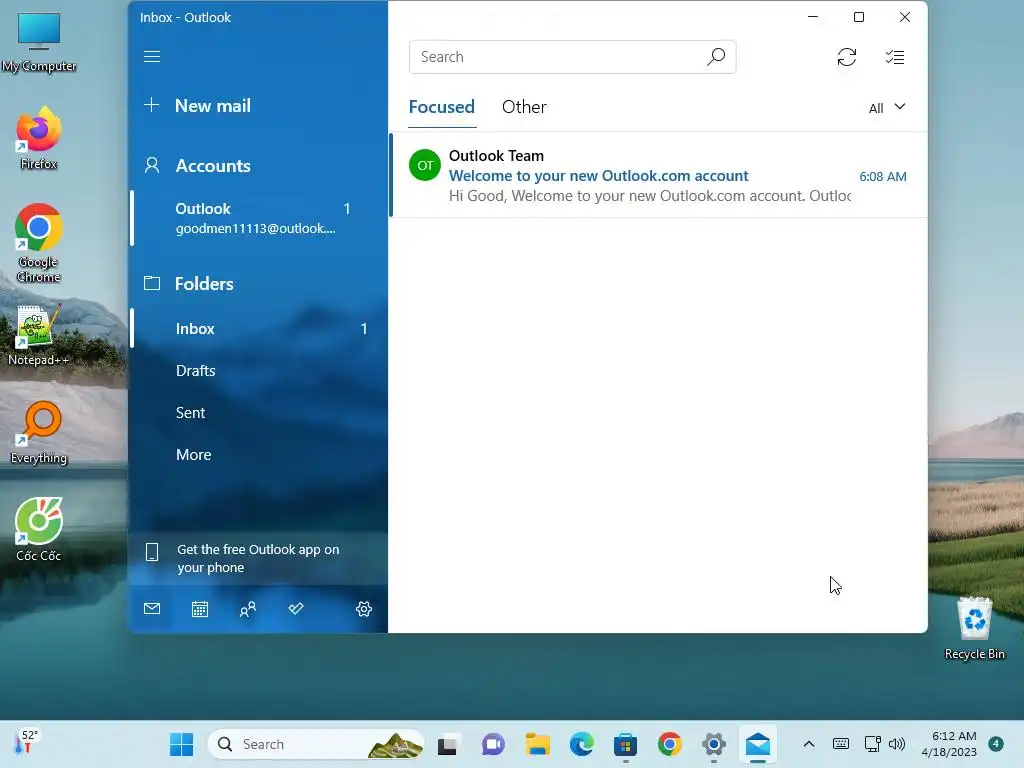Open the Chat app on taskbar

click(493, 744)
